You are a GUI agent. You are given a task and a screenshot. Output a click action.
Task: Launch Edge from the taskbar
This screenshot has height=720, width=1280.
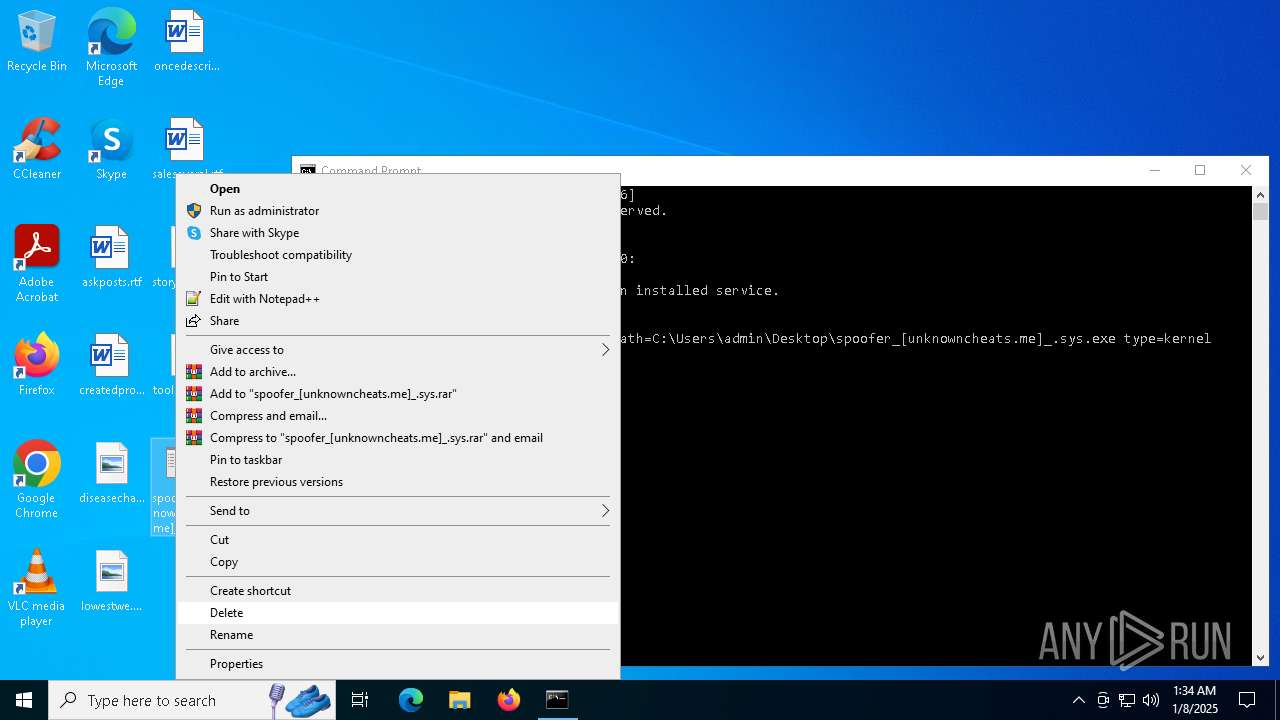point(411,700)
